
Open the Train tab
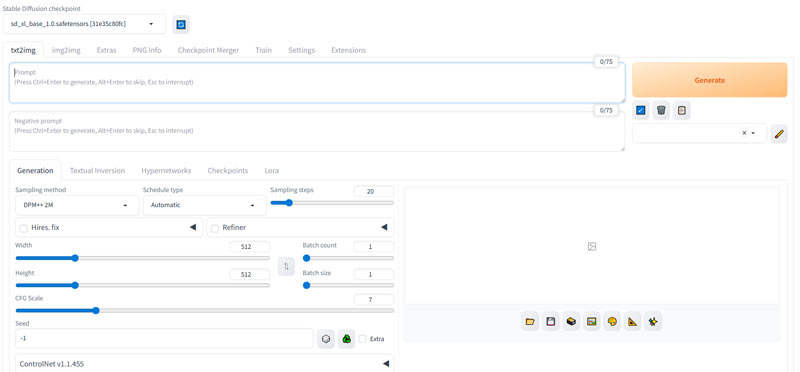pos(264,50)
